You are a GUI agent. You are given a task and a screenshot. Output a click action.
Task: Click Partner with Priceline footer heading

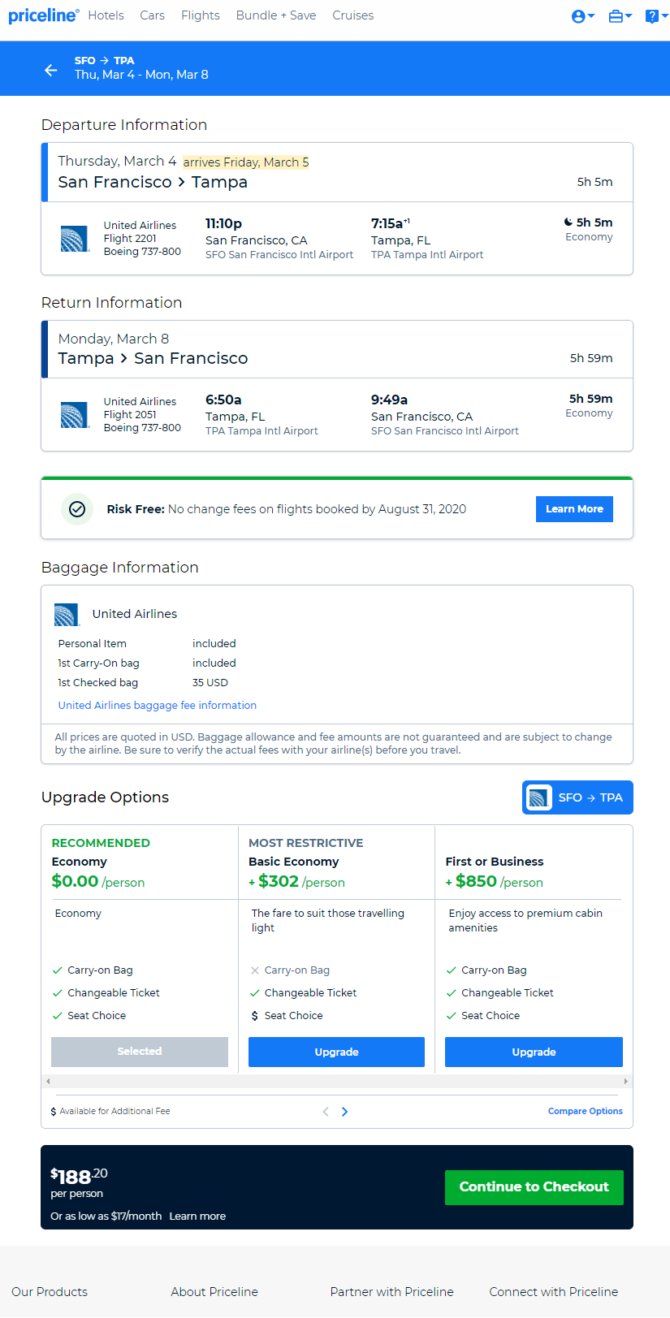[392, 1291]
